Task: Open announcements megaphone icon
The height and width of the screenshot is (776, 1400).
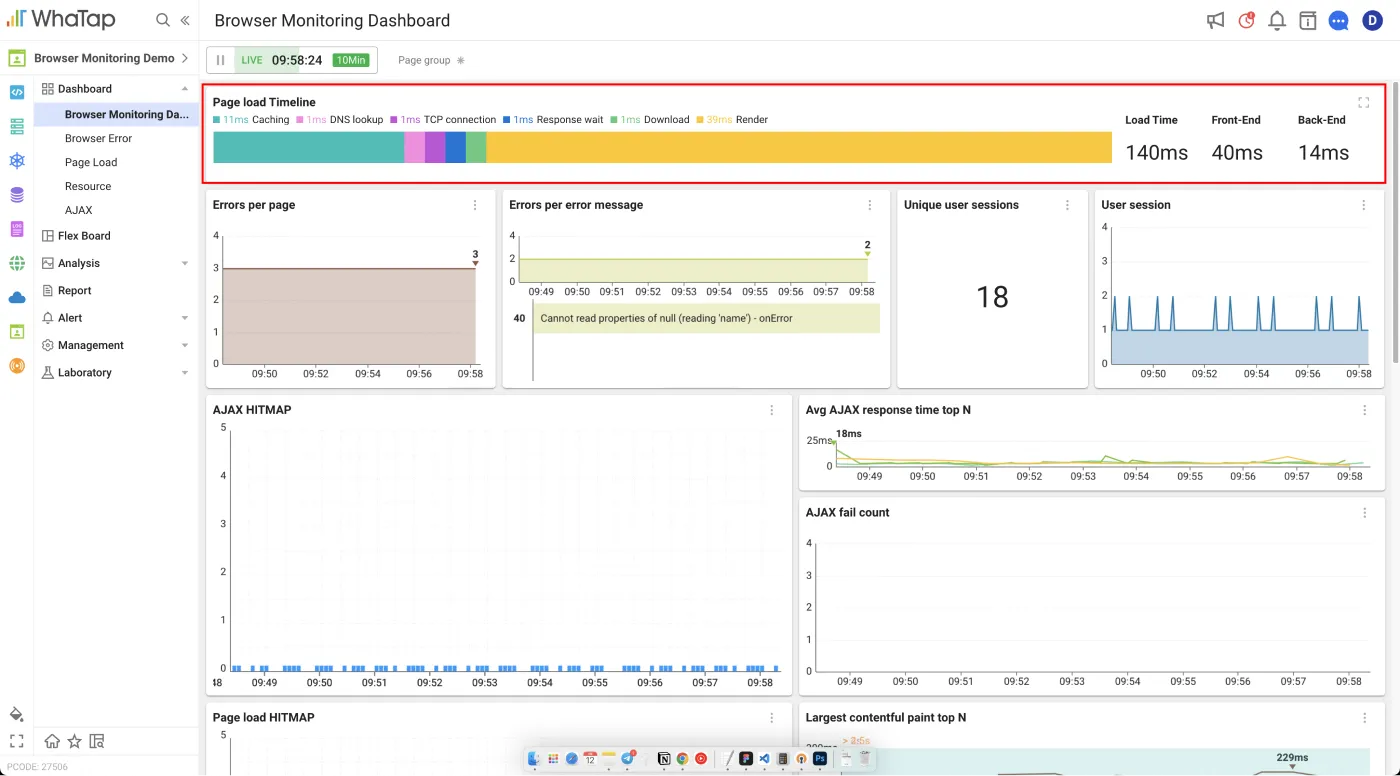Action: 1215,20
